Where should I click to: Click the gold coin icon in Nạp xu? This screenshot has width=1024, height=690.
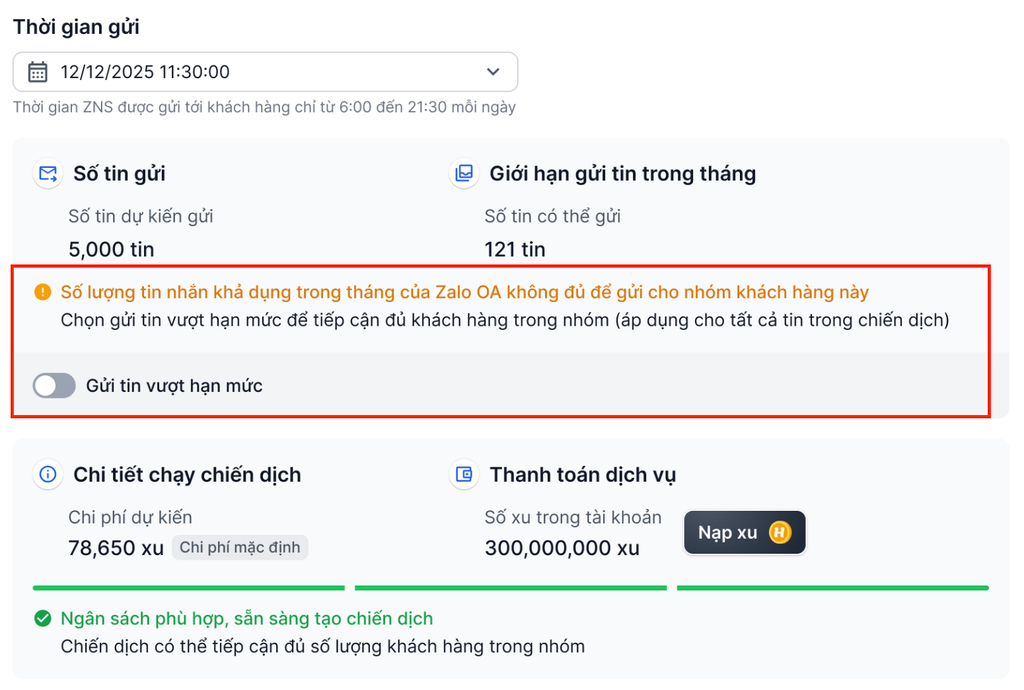[780, 533]
